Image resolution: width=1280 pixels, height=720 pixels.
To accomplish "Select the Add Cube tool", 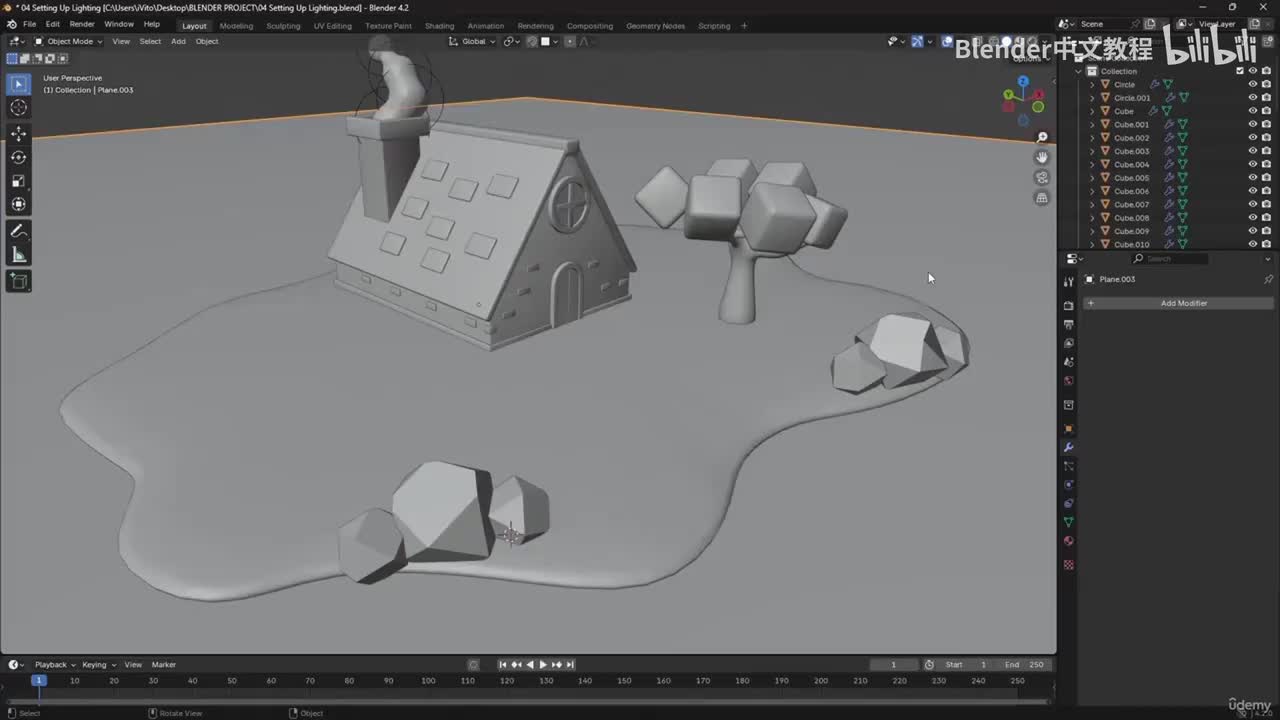I will pos(18,282).
